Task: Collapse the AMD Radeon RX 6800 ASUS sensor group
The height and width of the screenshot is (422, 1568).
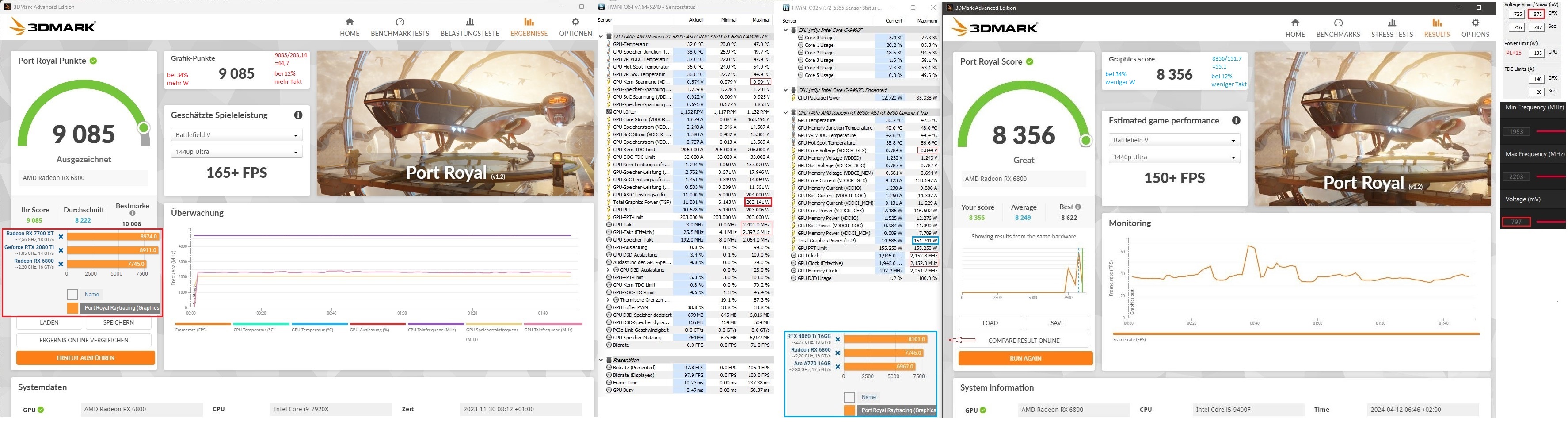Action: tap(601, 37)
